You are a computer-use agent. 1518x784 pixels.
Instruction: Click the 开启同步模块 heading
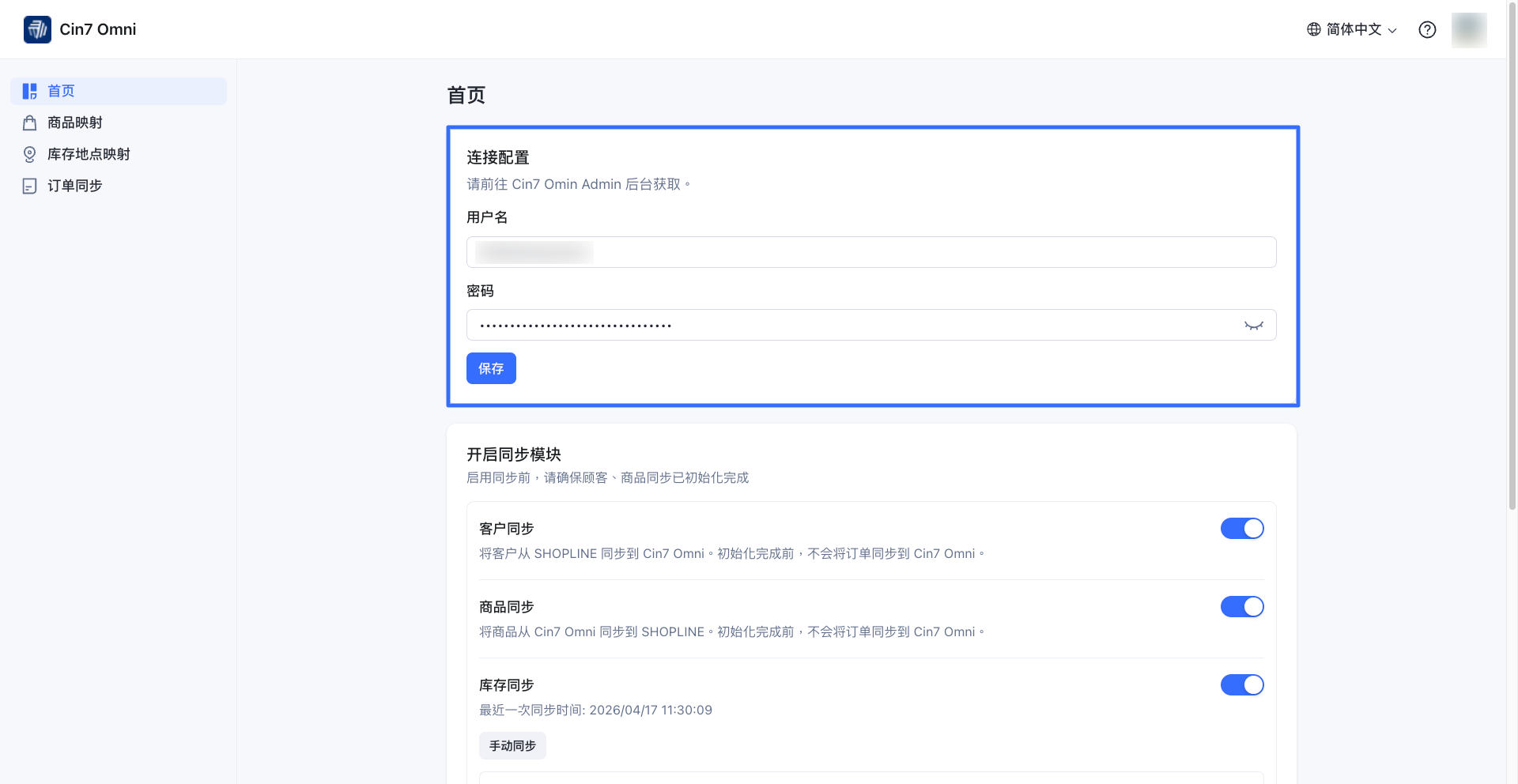(x=514, y=454)
